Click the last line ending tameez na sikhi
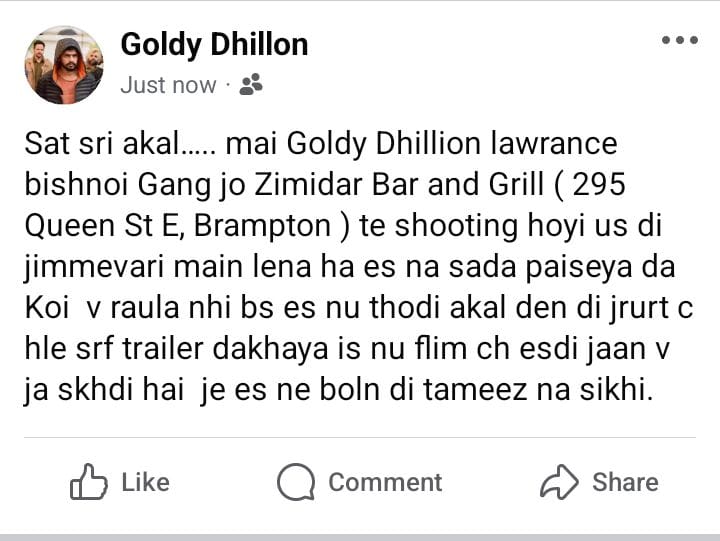 coord(338,390)
